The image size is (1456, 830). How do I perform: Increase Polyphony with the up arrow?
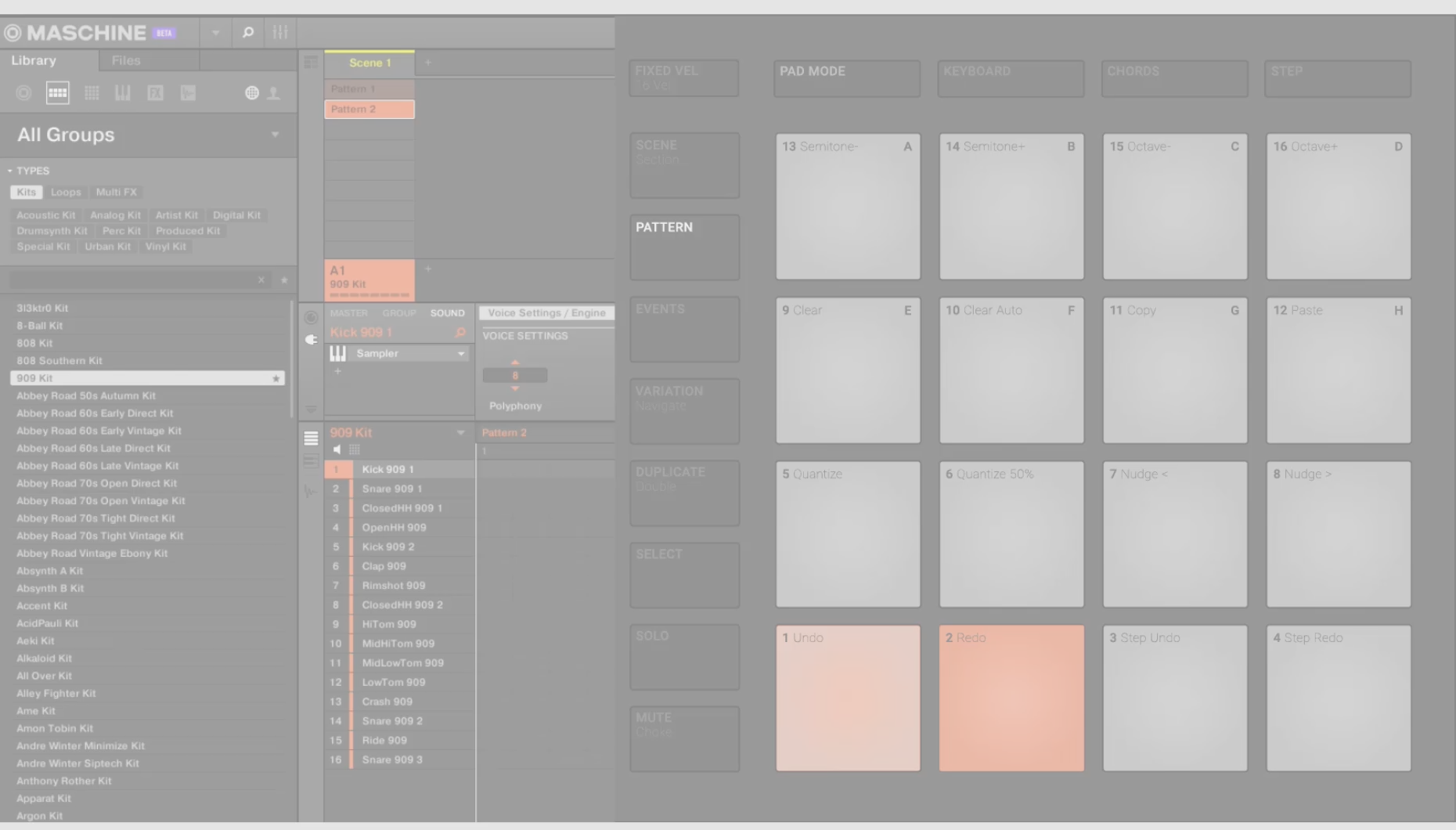click(515, 363)
